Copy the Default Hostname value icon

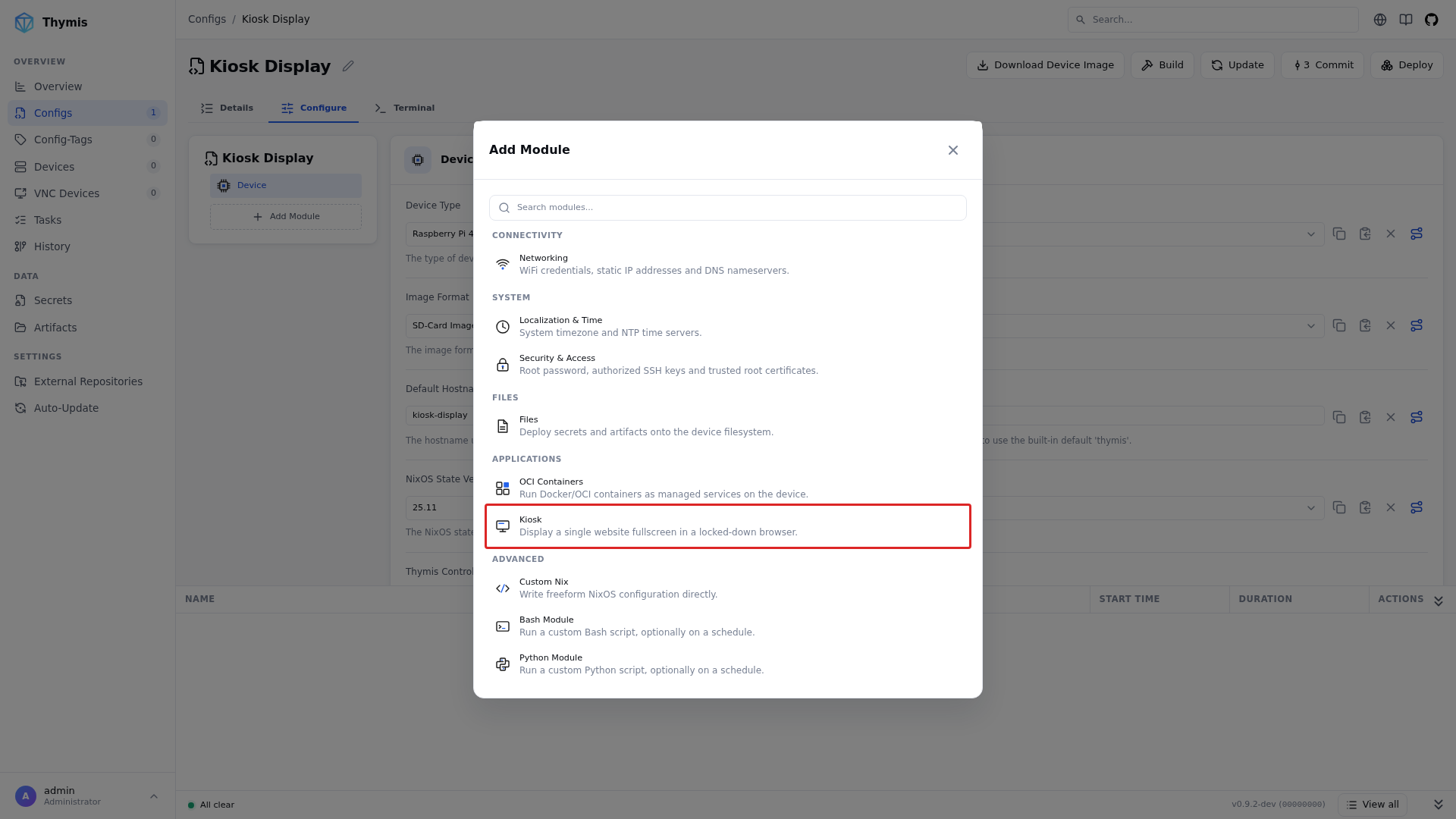point(1339,418)
